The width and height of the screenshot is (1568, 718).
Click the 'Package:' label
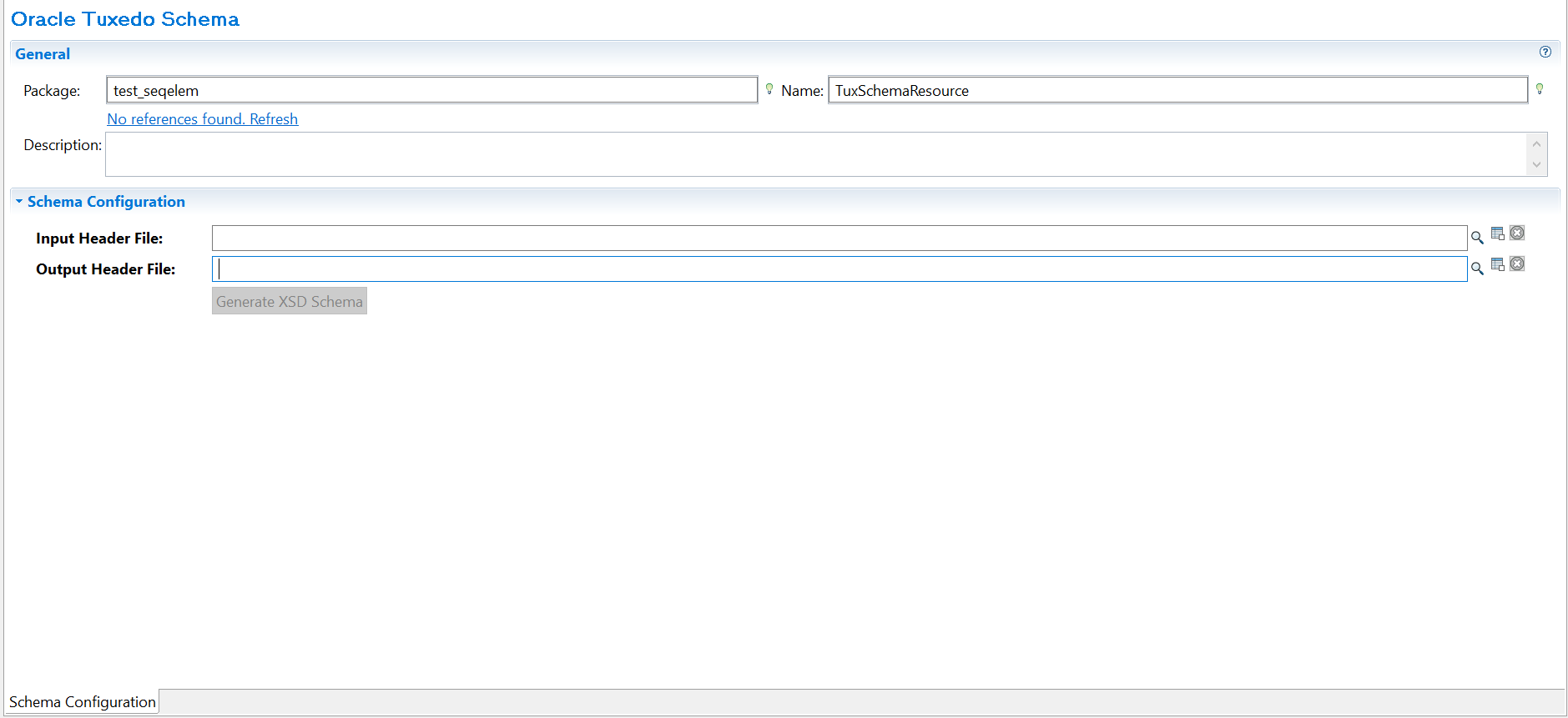52,91
